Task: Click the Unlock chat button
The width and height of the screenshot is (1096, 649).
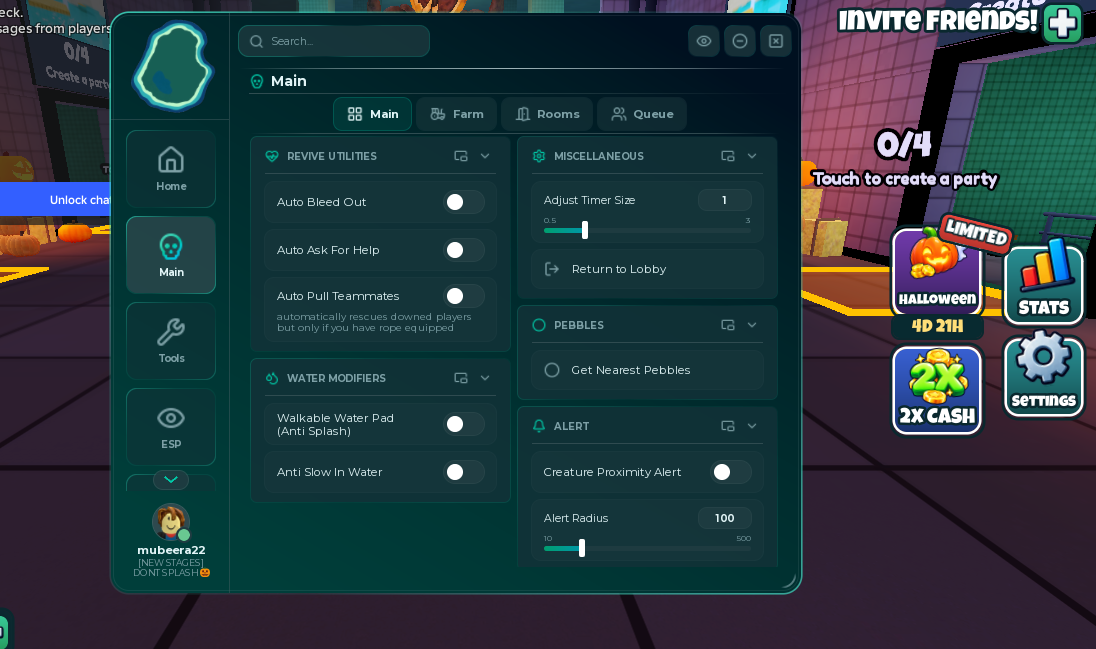Action: tap(56, 200)
